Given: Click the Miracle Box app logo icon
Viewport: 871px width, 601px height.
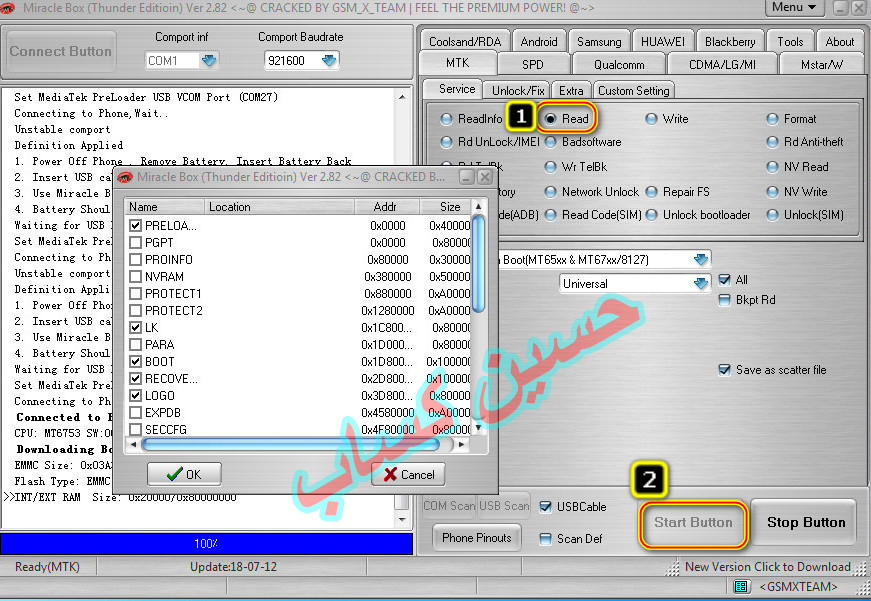Looking at the screenshot, I should 8,8.
